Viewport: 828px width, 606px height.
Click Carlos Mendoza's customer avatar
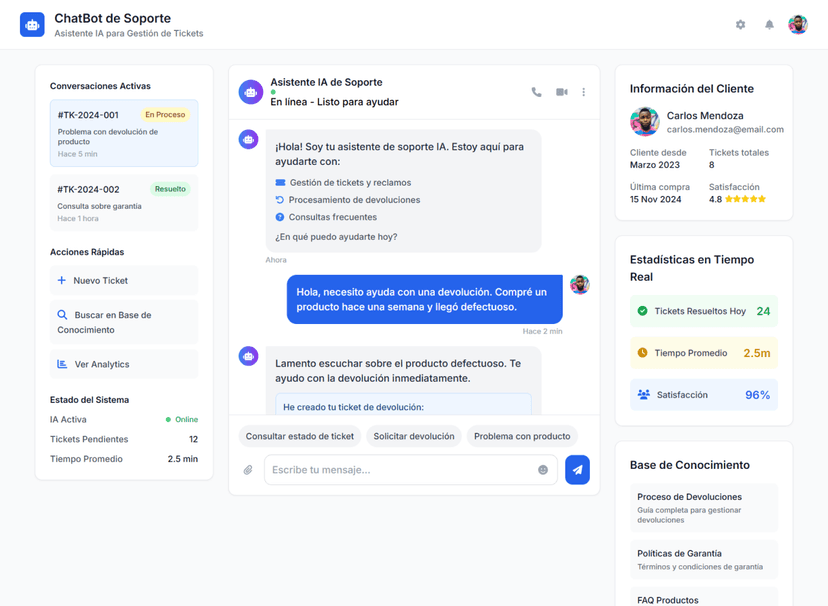click(644, 122)
